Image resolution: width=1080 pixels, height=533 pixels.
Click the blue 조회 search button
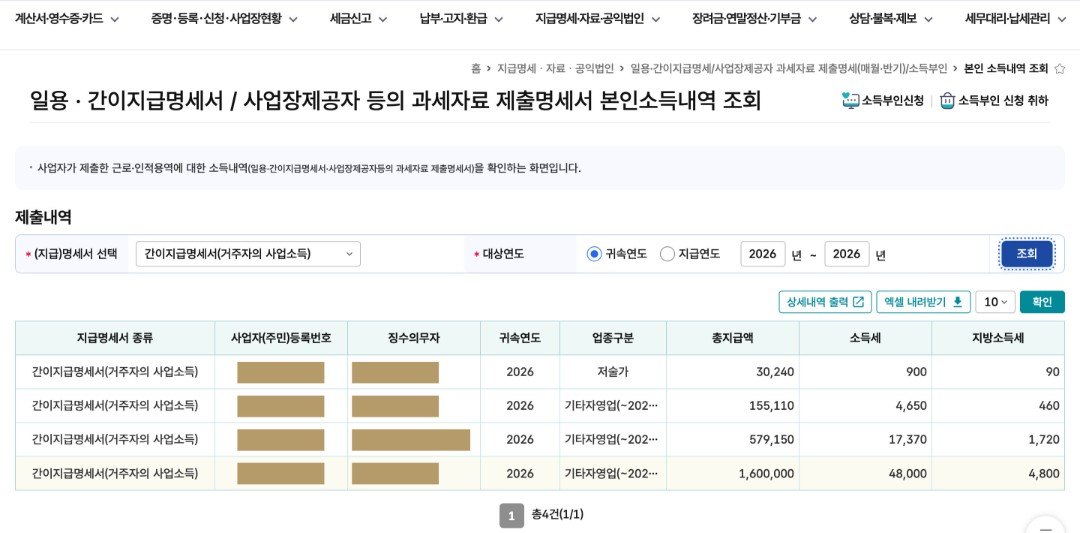coord(1026,254)
